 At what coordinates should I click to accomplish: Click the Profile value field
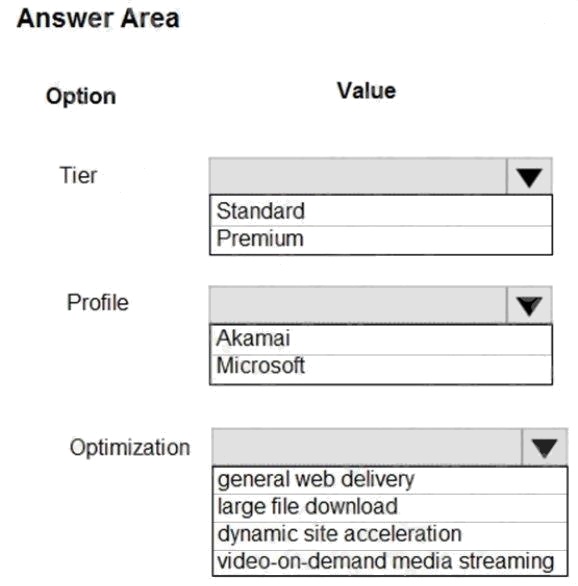(358, 305)
